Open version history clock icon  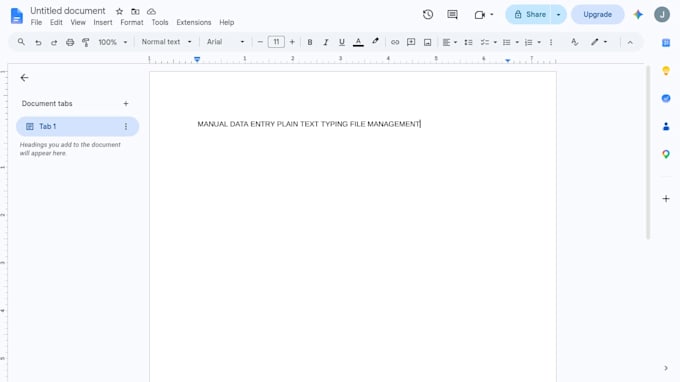click(x=428, y=14)
